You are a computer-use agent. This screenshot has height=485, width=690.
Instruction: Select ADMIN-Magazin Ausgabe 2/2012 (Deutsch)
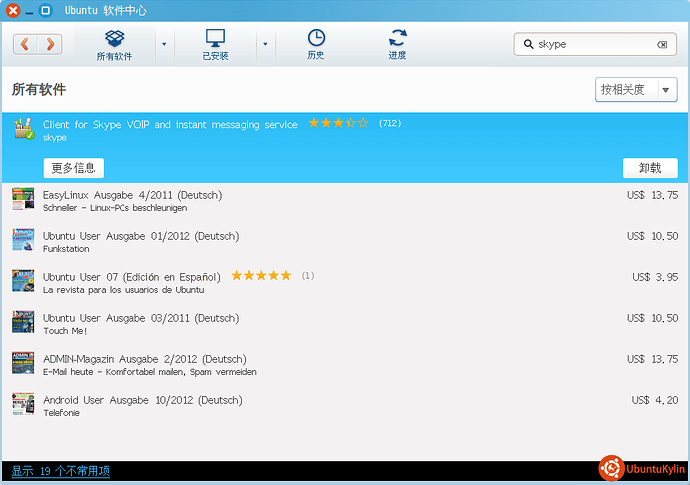(145, 359)
